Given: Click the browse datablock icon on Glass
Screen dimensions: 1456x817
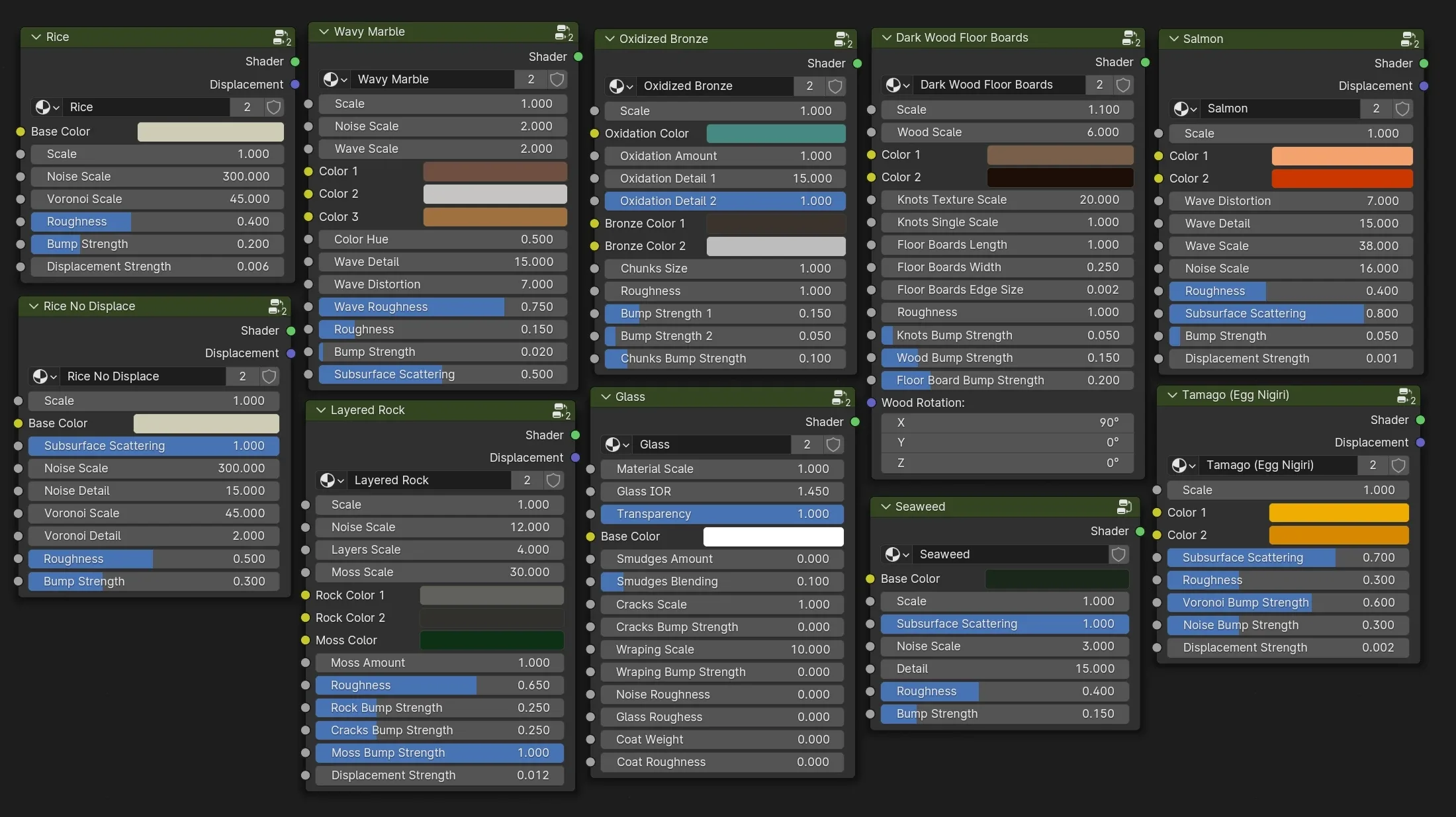Looking at the screenshot, I should tap(615, 445).
